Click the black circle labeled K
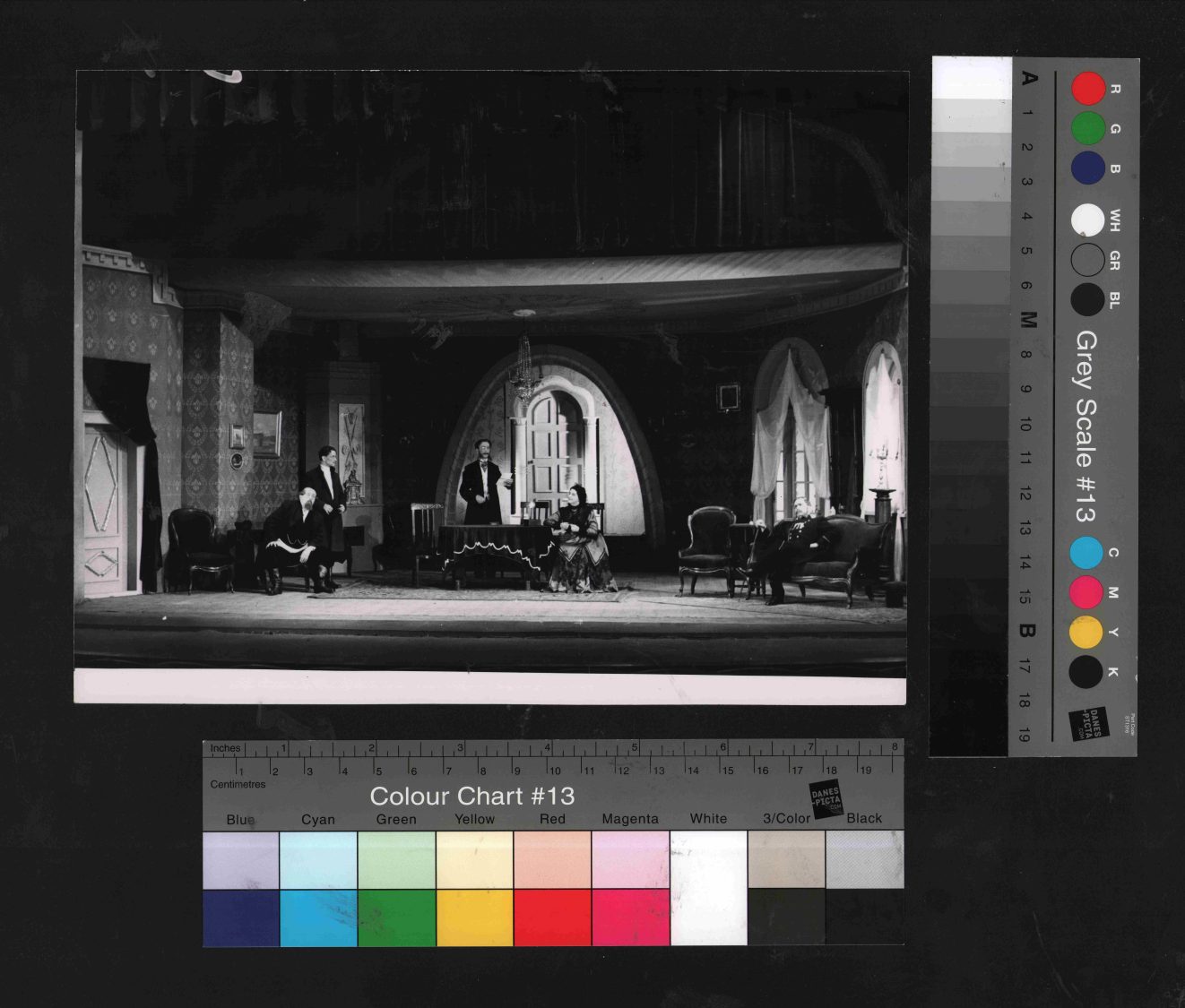Screen dimensions: 1185x1008 (x=1086, y=671)
